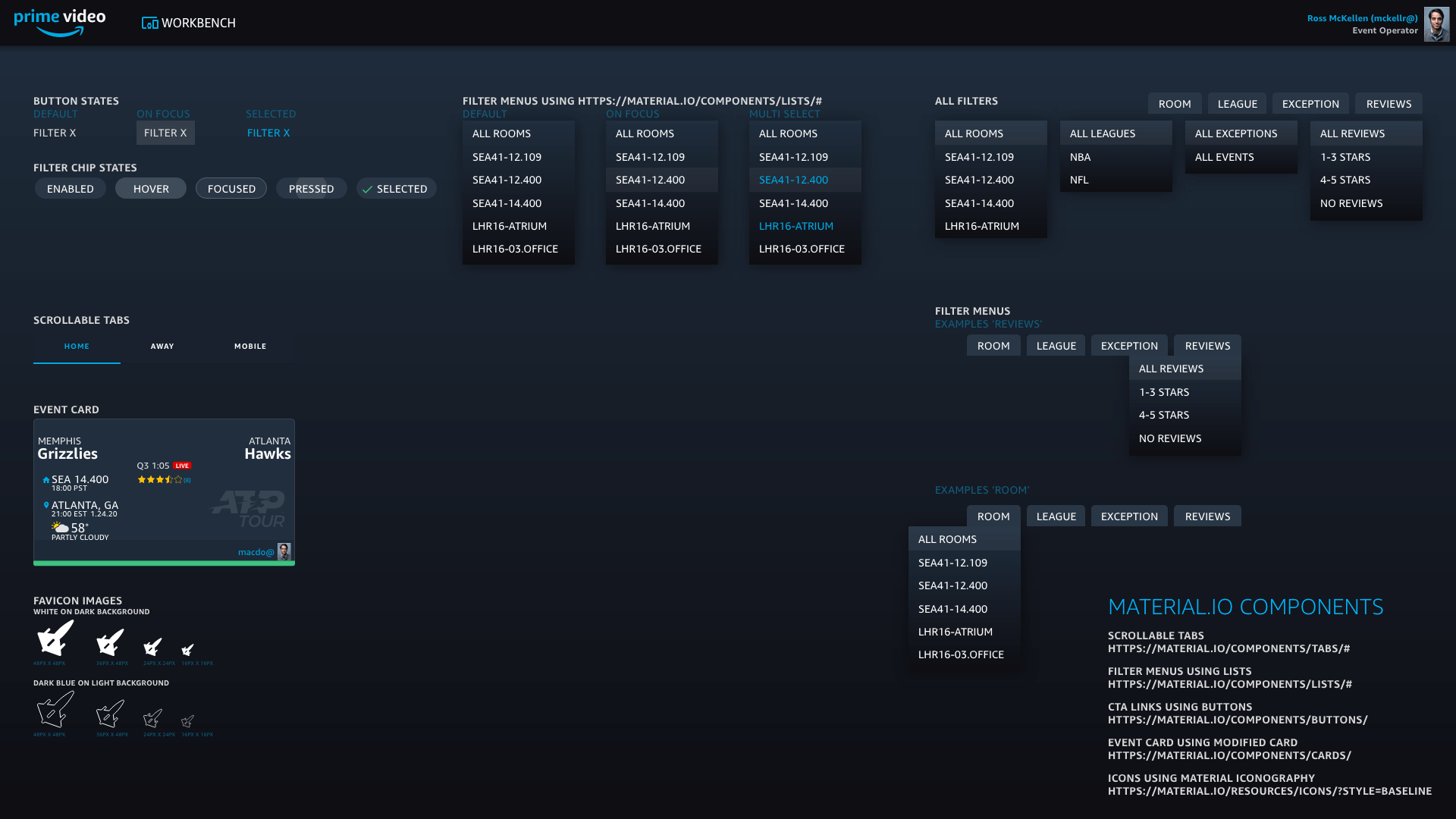This screenshot has height=819, width=1456.
Task: Click Ross McKellen profile photo in header
Action: [1436, 24]
